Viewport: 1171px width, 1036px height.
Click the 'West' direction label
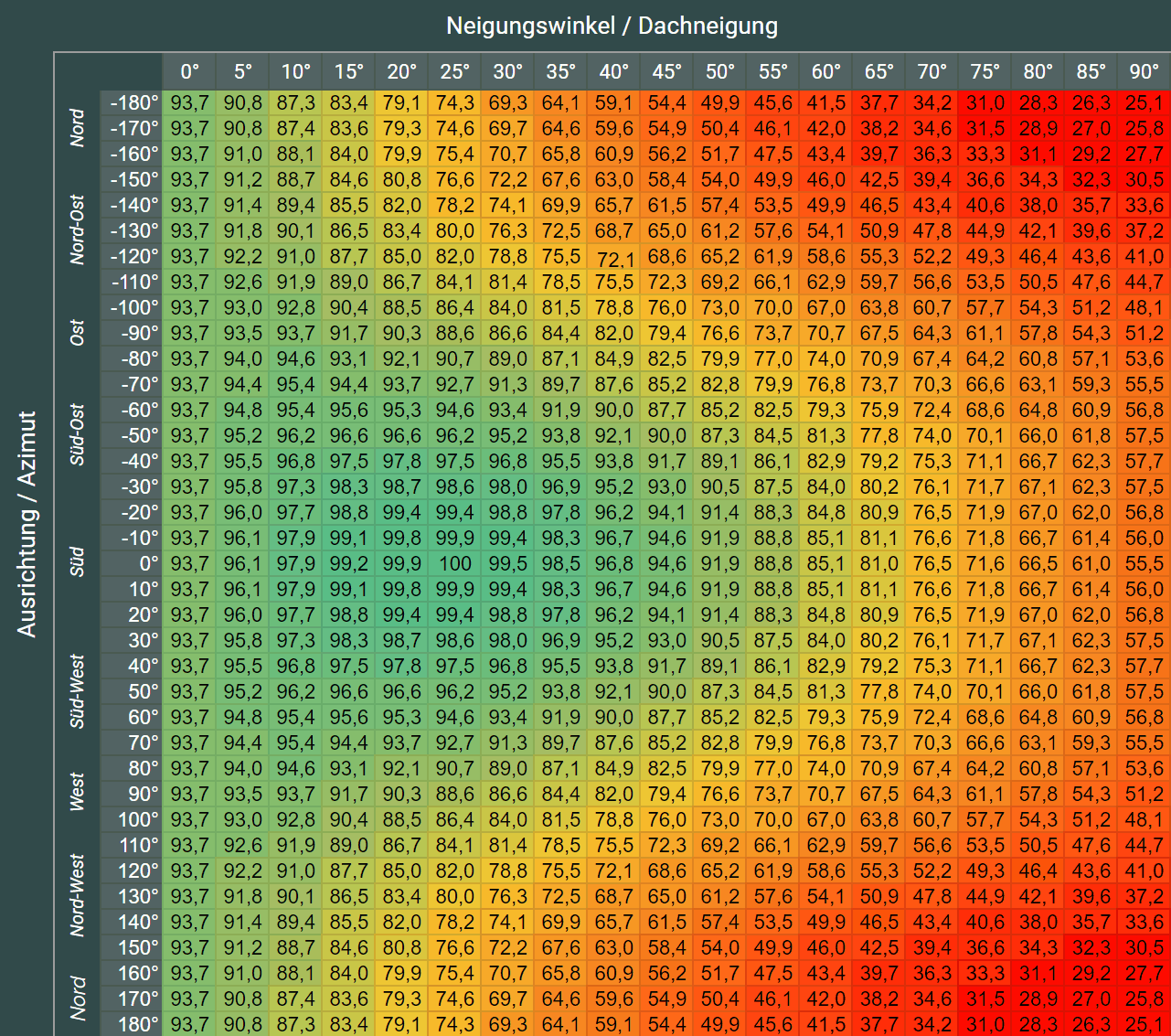point(78,793)
